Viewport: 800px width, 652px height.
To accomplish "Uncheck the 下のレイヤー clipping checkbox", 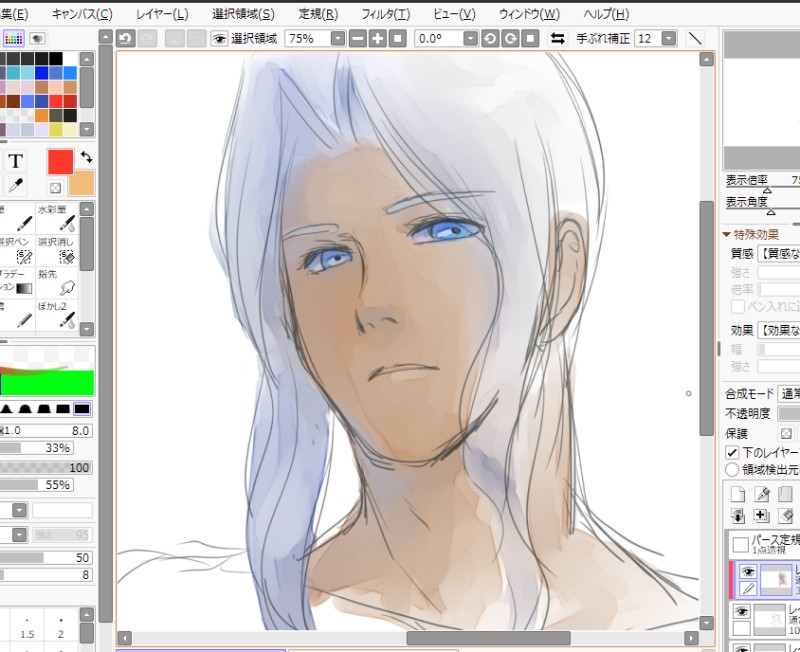I will pos(732,453).
